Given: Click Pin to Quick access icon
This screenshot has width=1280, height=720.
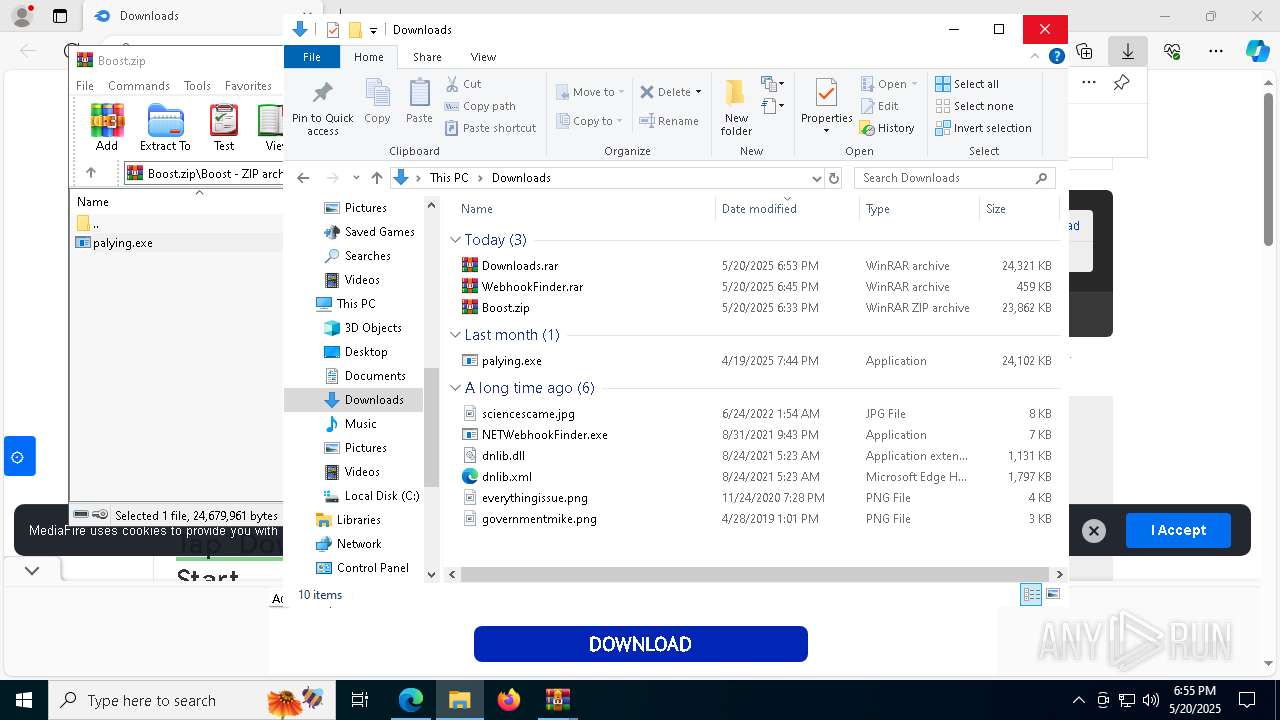Looking at the screenshot, I should (322, 109).
